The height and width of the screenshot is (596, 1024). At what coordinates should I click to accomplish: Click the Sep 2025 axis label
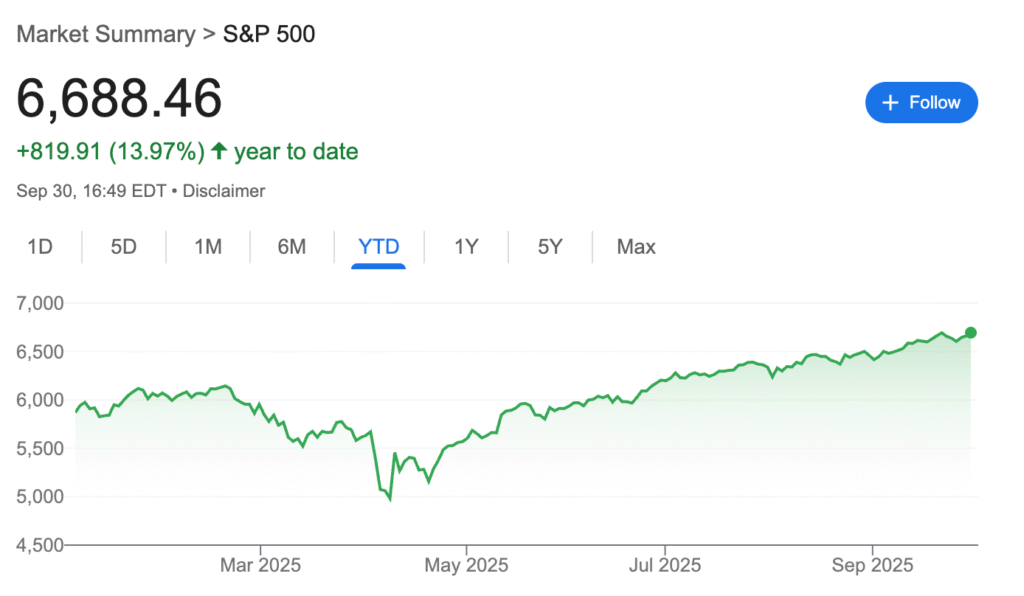(872, 565)
